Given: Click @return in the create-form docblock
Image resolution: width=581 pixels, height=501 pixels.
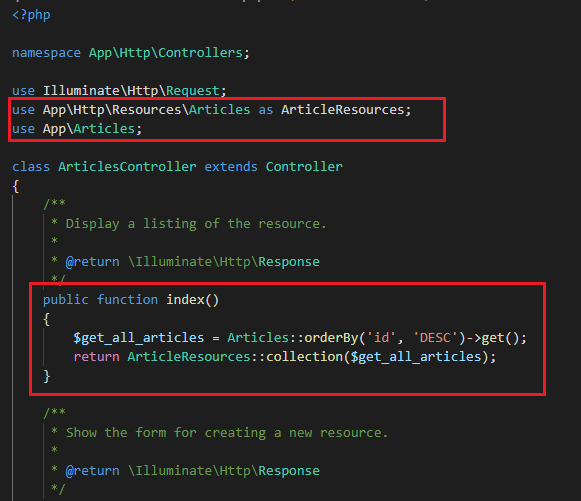Looking at the screenshot, I should click(93, 471).
